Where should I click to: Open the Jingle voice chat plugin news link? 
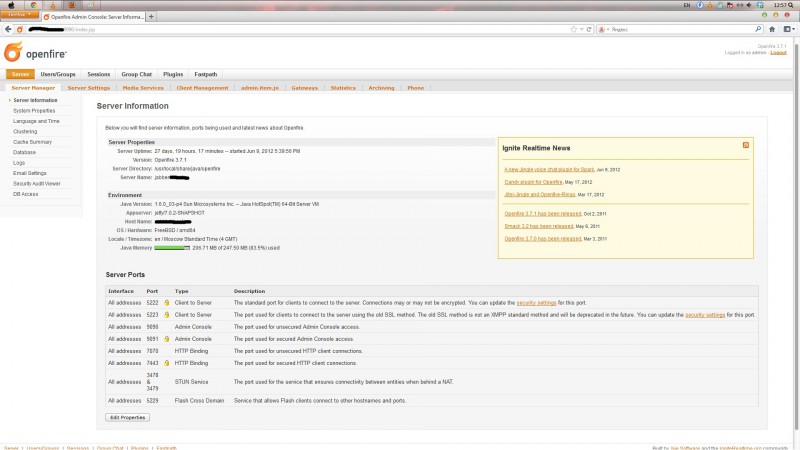549,169
